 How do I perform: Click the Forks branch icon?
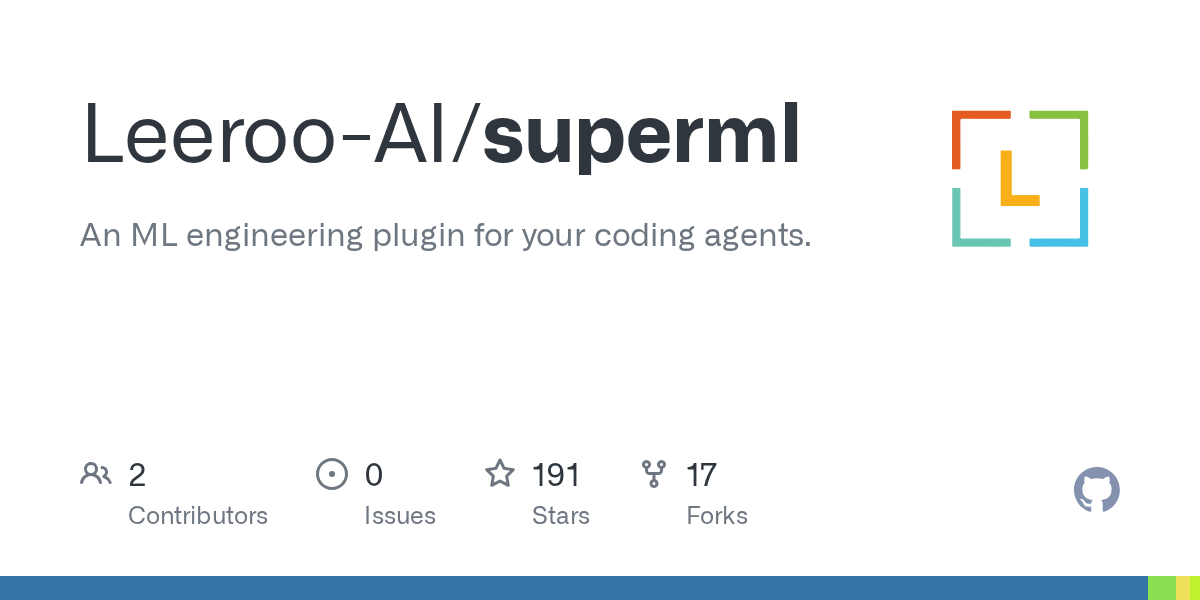coord(654,474)
